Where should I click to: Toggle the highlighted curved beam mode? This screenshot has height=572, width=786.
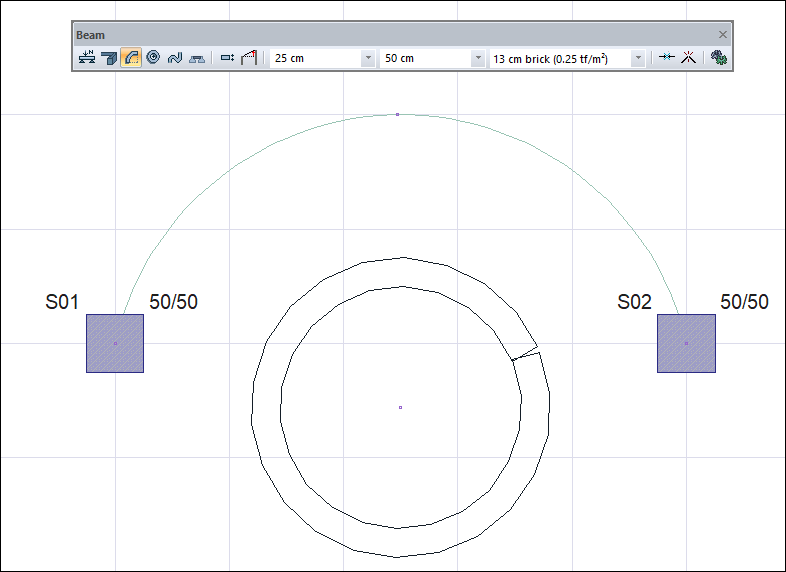point(131,58)
